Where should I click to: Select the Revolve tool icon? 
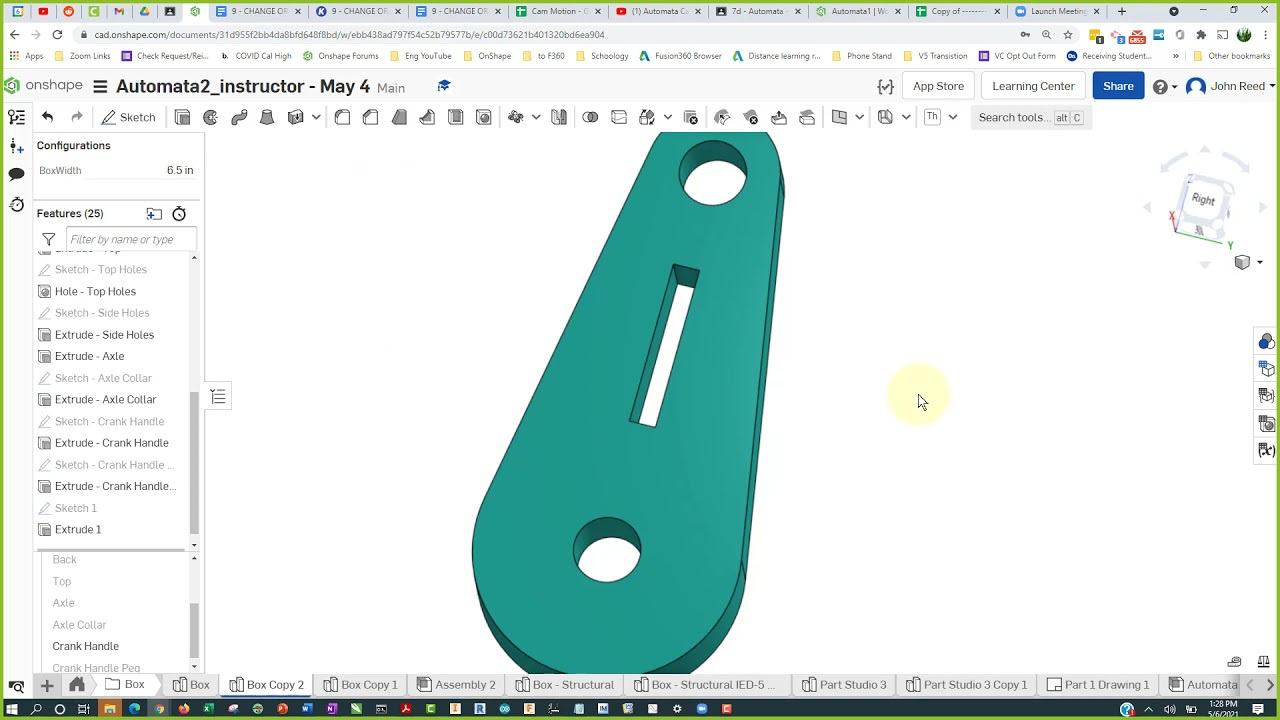pos(210,117)
